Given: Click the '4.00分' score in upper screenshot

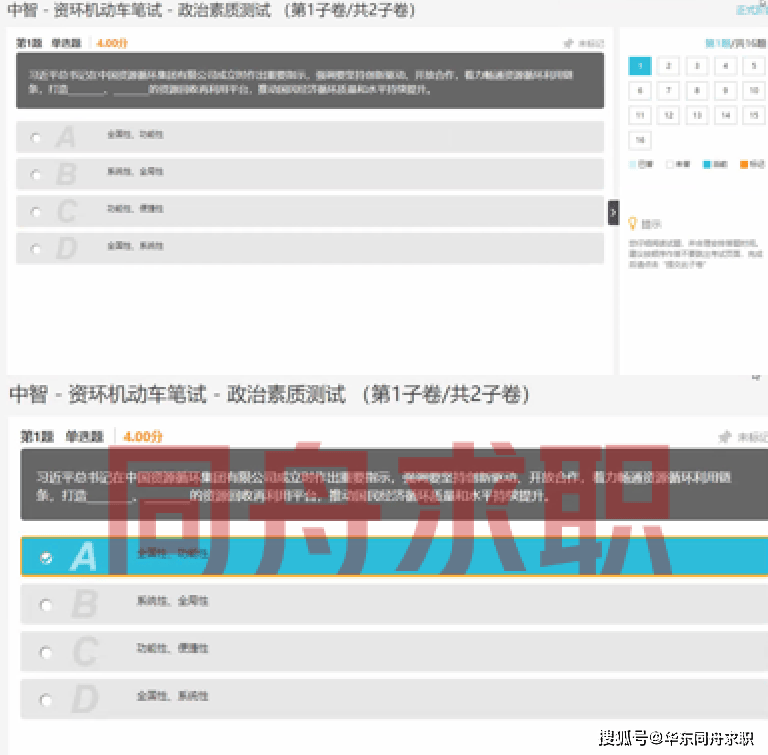Looking at the screenshot, I should click(x=112, y=43).
